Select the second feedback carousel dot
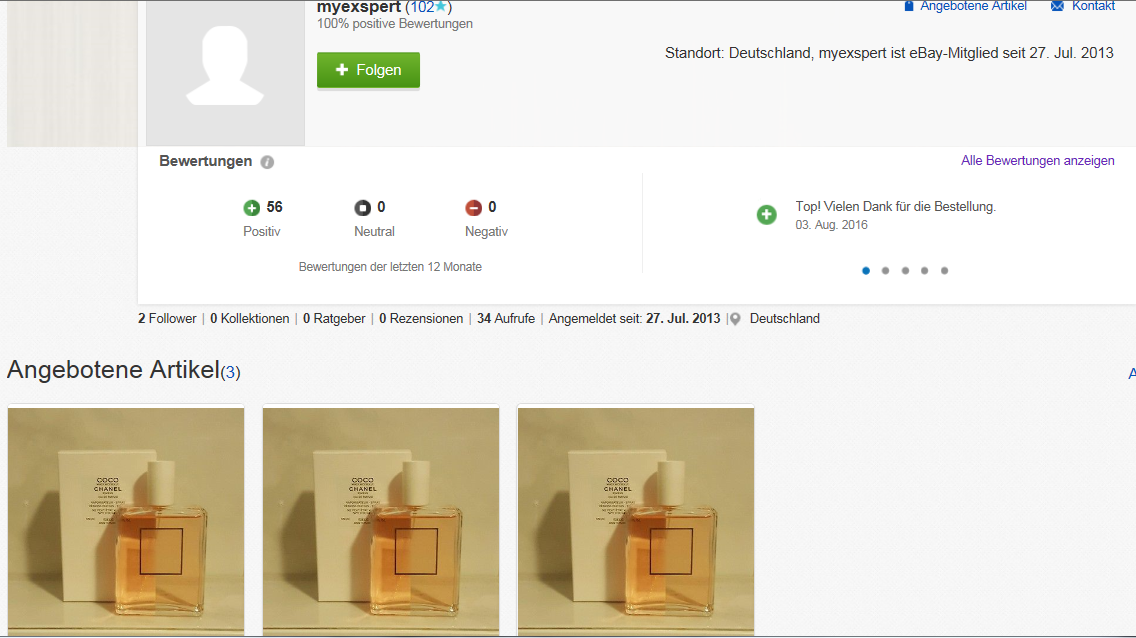The width and height of the screenshot is (1136, 638). [x=885, y=271]
